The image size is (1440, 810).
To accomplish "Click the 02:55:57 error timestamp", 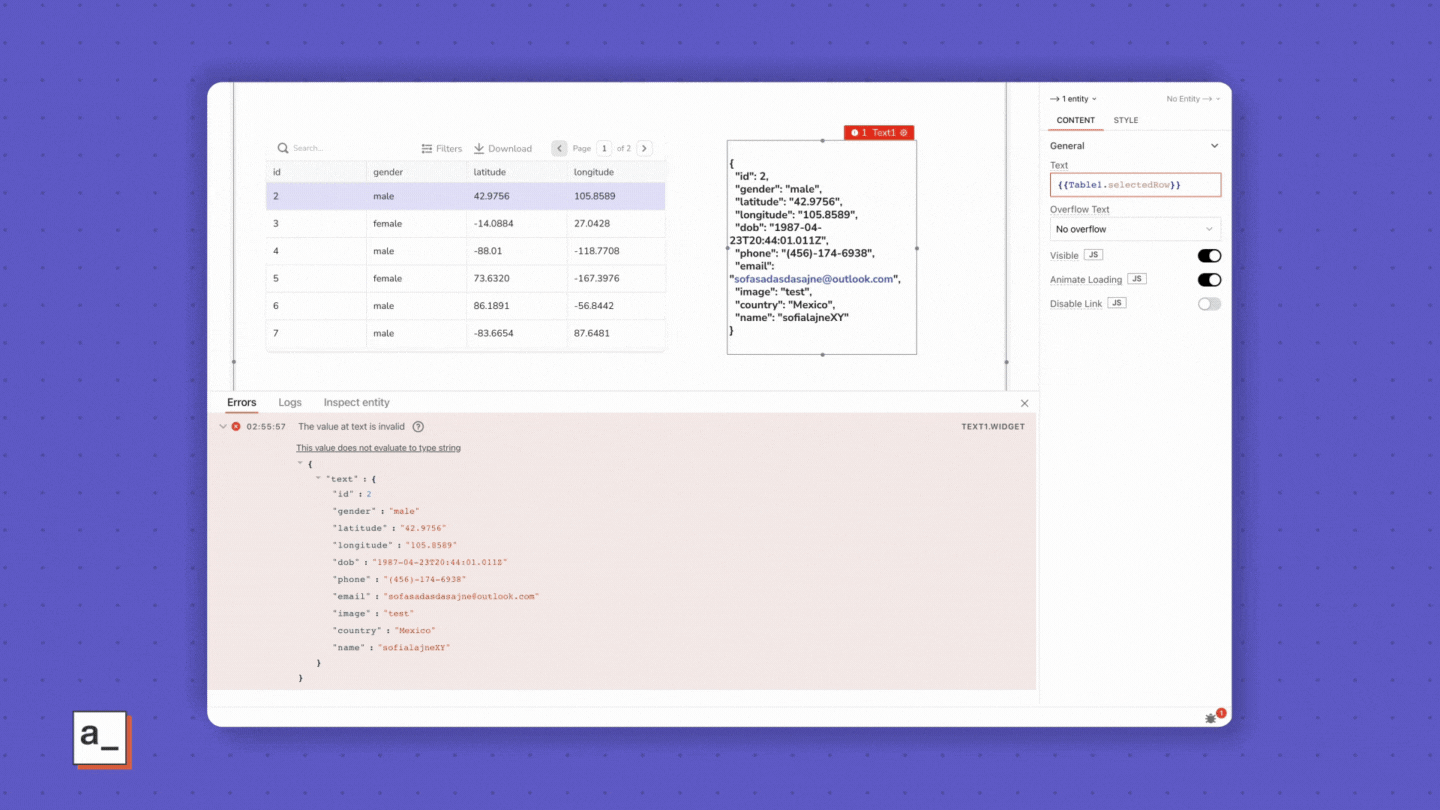I will [x=266, y=426].
